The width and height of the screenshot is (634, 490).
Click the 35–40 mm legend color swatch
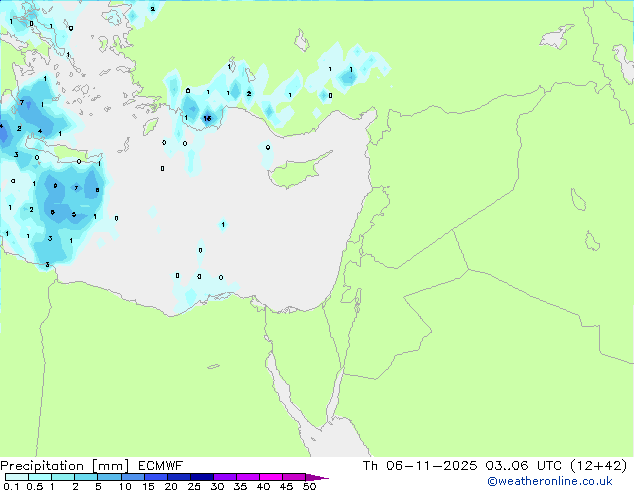coord(247,477)
